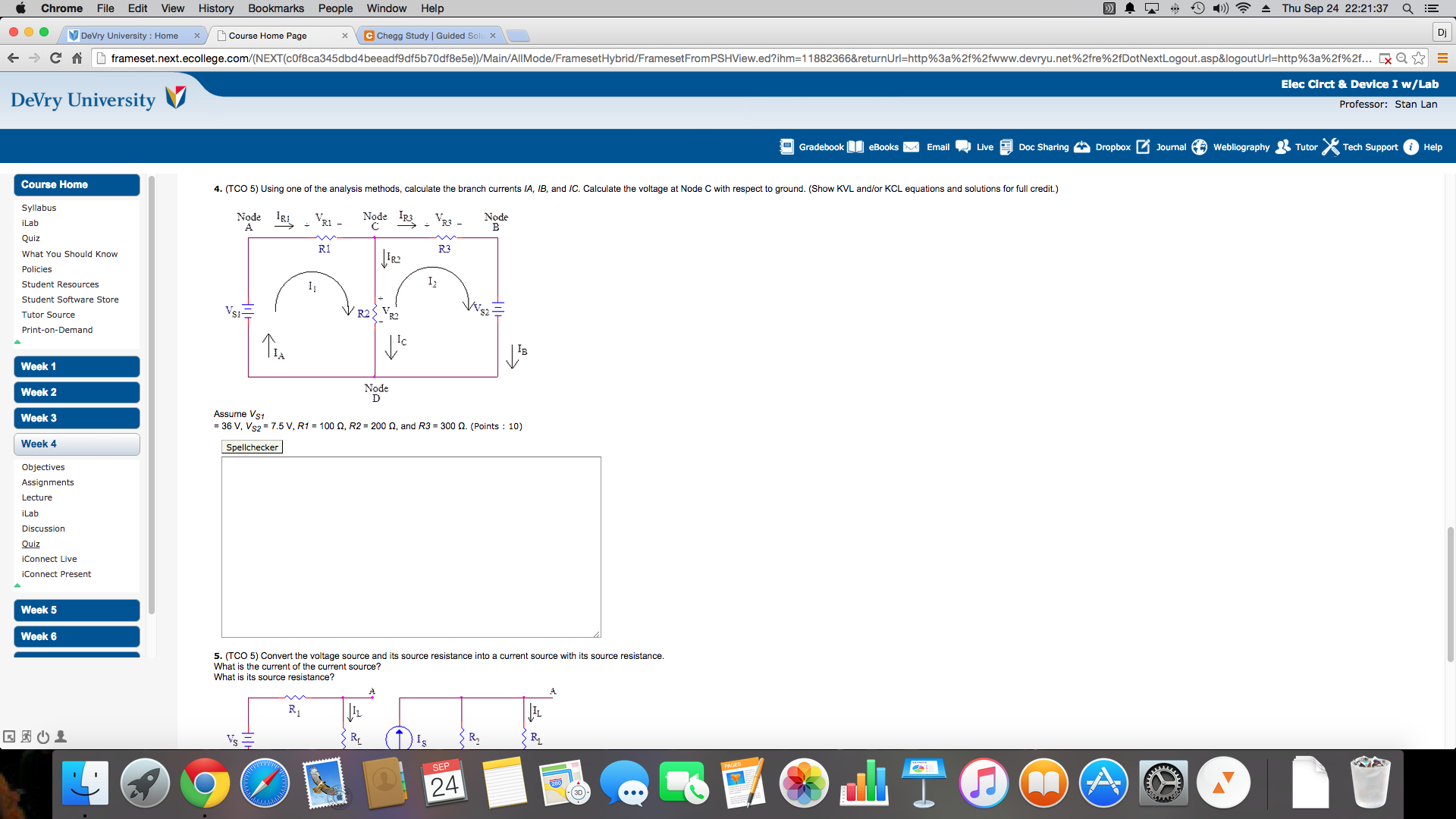Screen dimensions: 1456x819
Task: Open Doc Sharing tool
Action: click(x=1034, y=147)
